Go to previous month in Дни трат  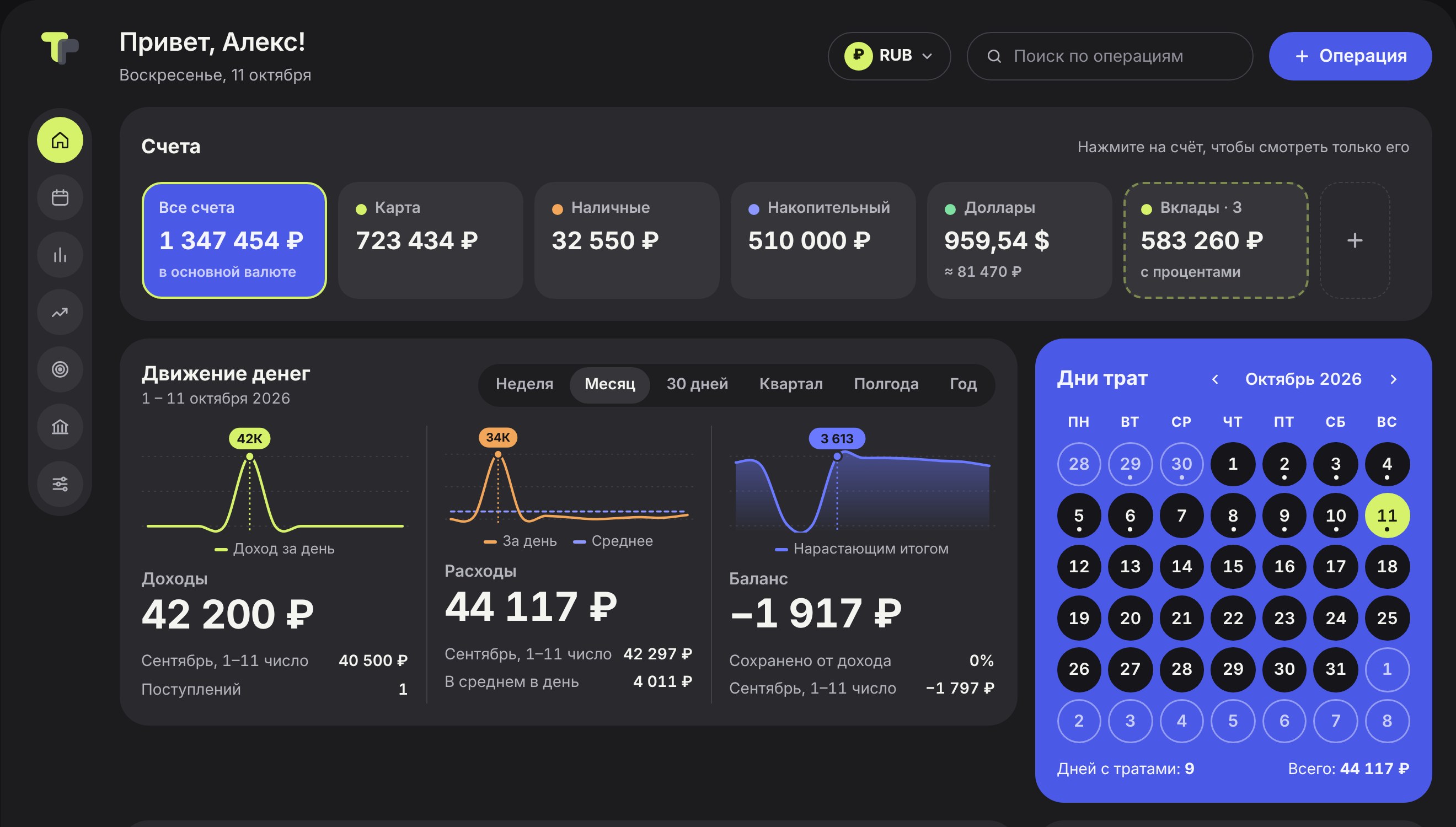[1215, 379]
